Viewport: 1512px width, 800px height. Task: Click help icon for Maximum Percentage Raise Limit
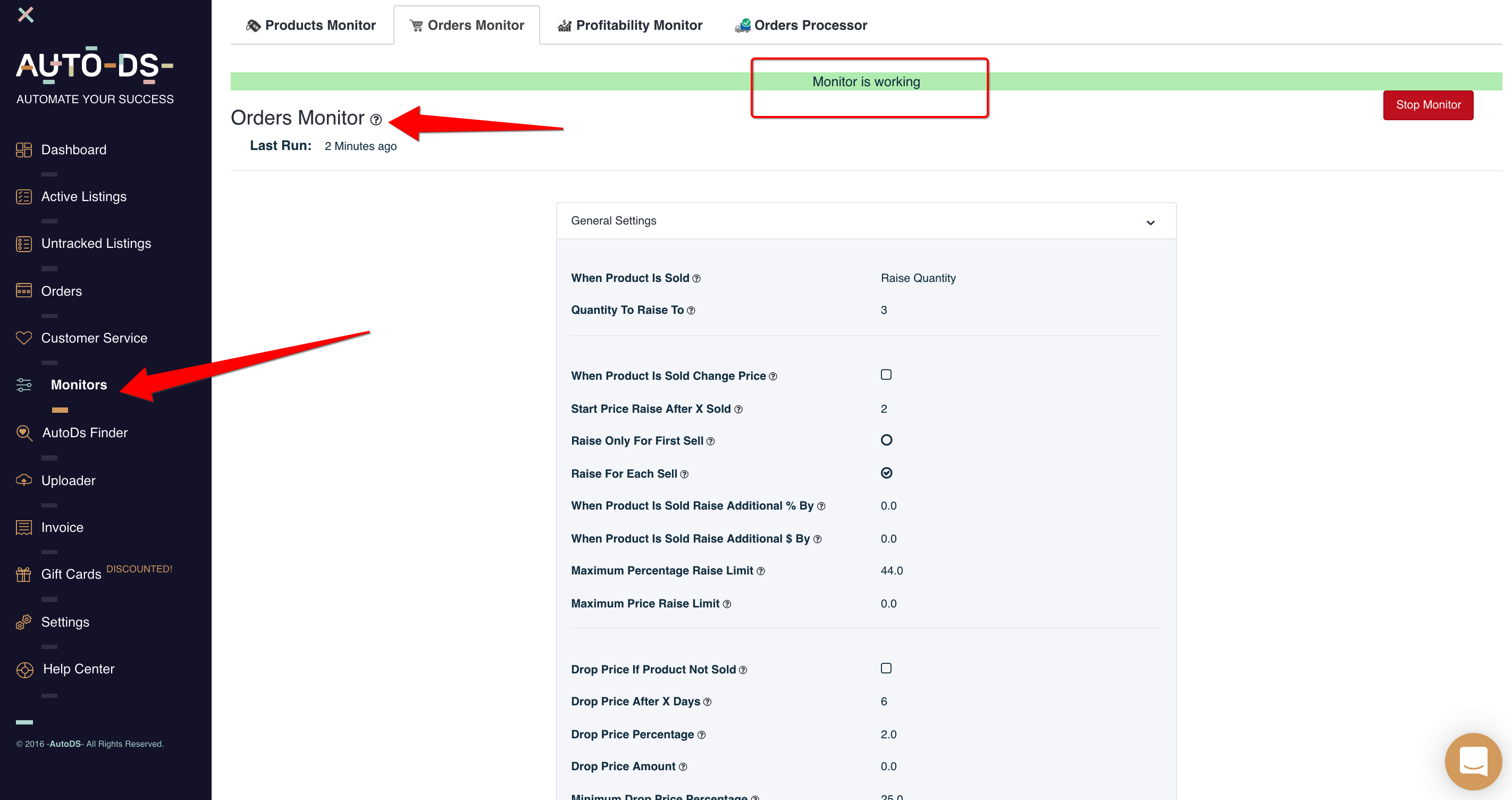click(x=761, y=571)
